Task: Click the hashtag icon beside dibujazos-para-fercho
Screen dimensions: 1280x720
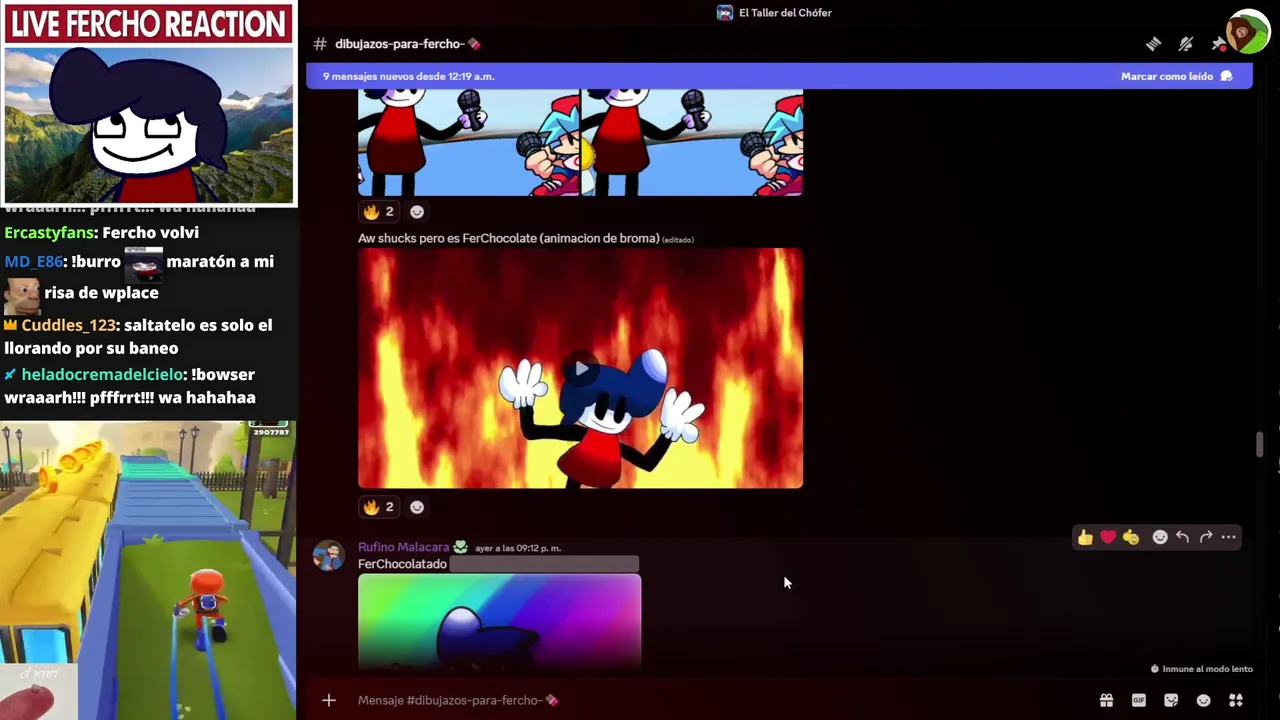Action: (x=320, y=44)
